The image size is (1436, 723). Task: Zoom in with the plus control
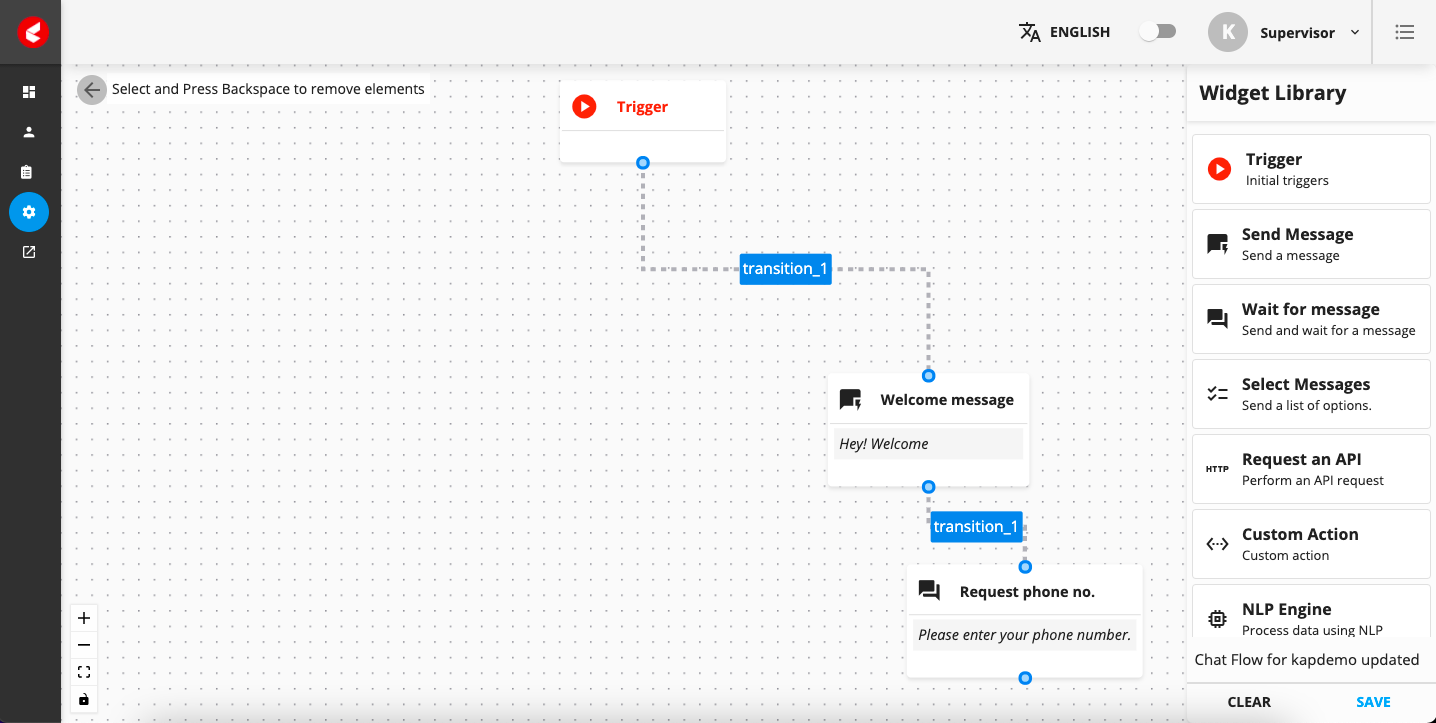pos(84,618)
